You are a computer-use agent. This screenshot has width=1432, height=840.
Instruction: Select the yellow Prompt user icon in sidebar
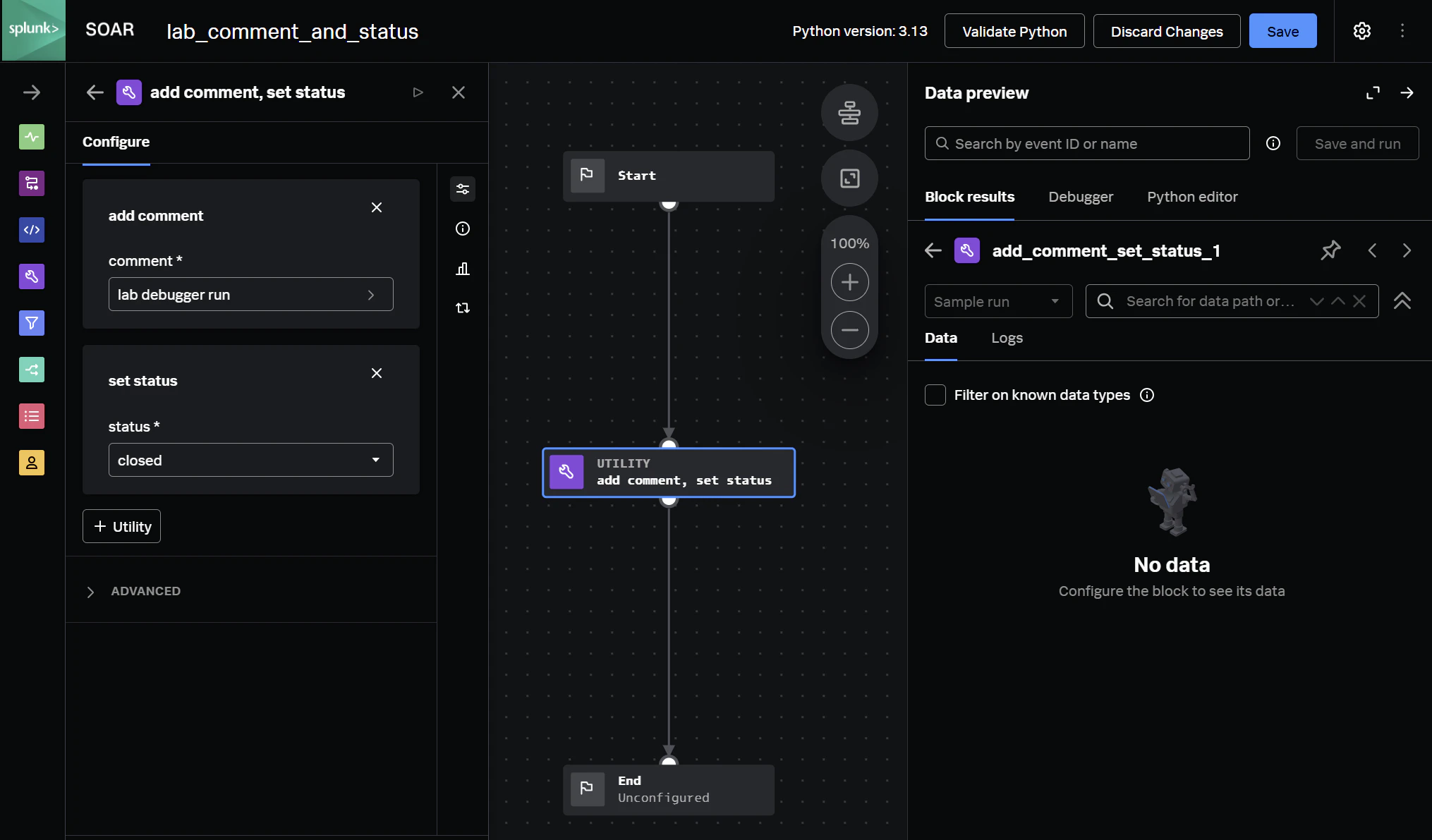click(32, 463)
